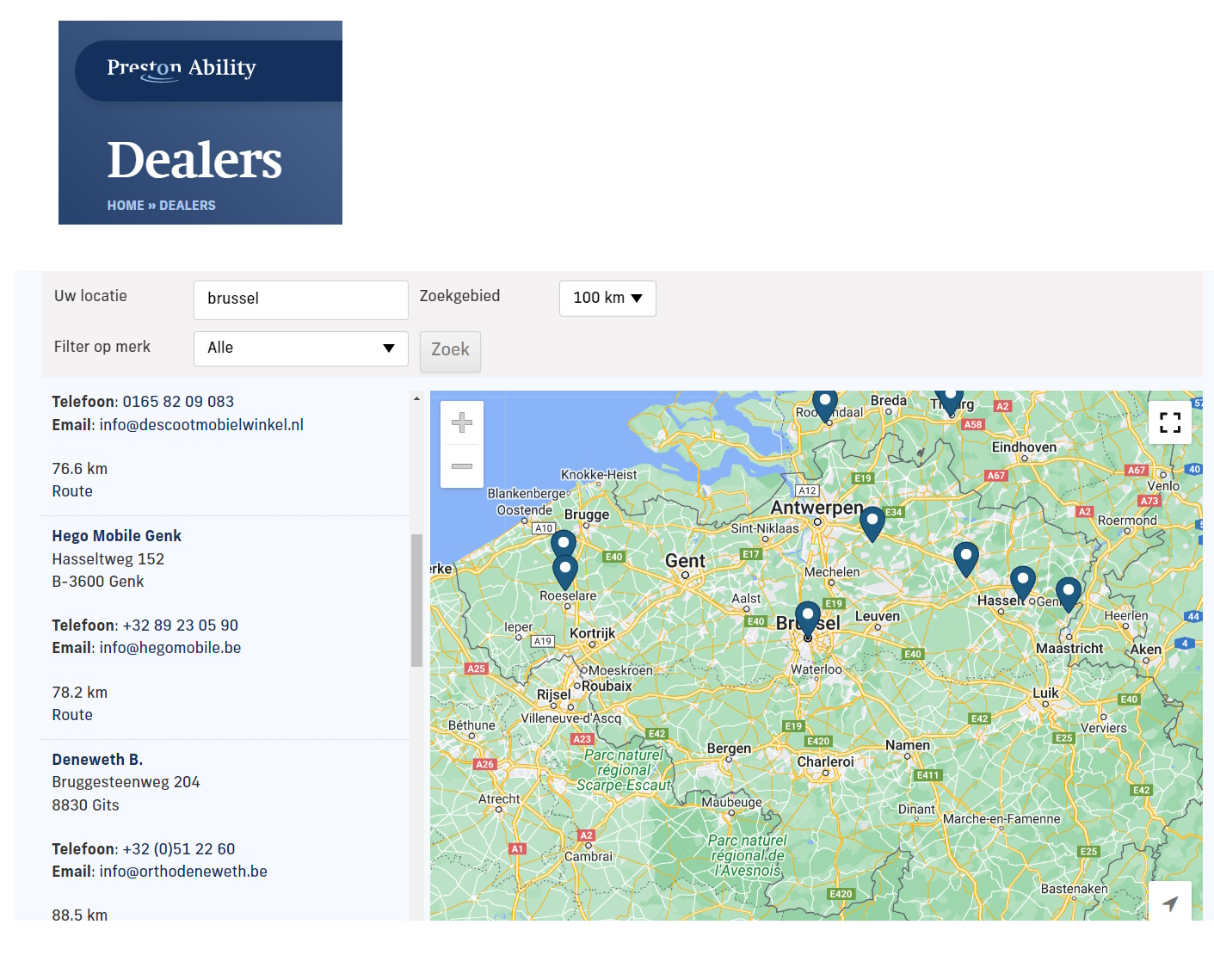Screen dimensions: 1214x980
Task: Open the Deneweth B. dealer title
Action: (97, 760)
